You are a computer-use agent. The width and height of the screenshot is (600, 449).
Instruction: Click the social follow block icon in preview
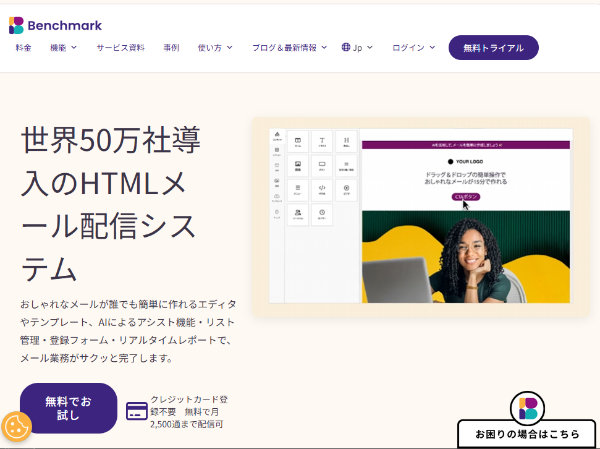tap(298, 214)
